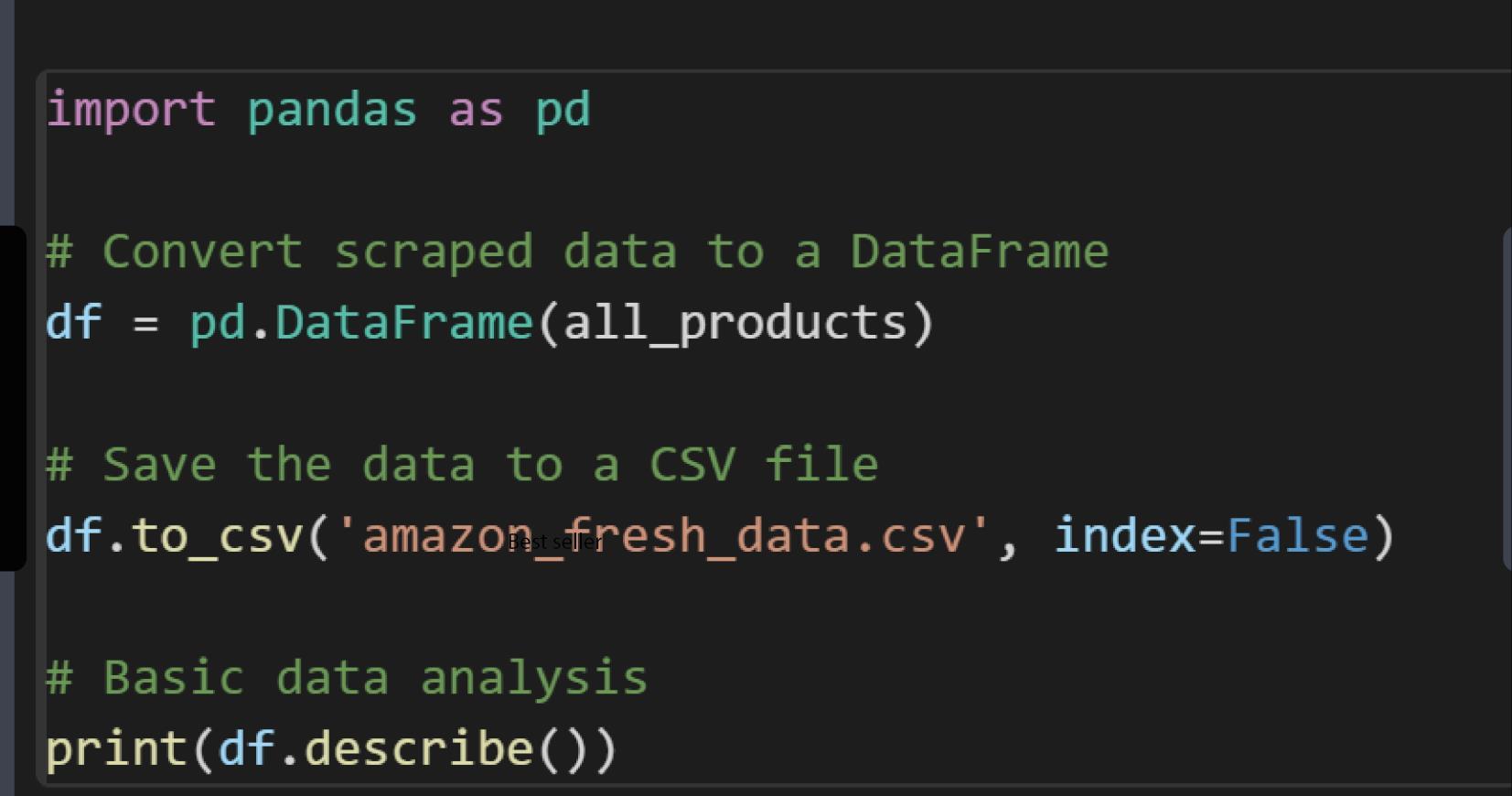This screenshot has height=796, width=1512.
Task: Click the "import" keyword in the code
Action: [131, 110]
